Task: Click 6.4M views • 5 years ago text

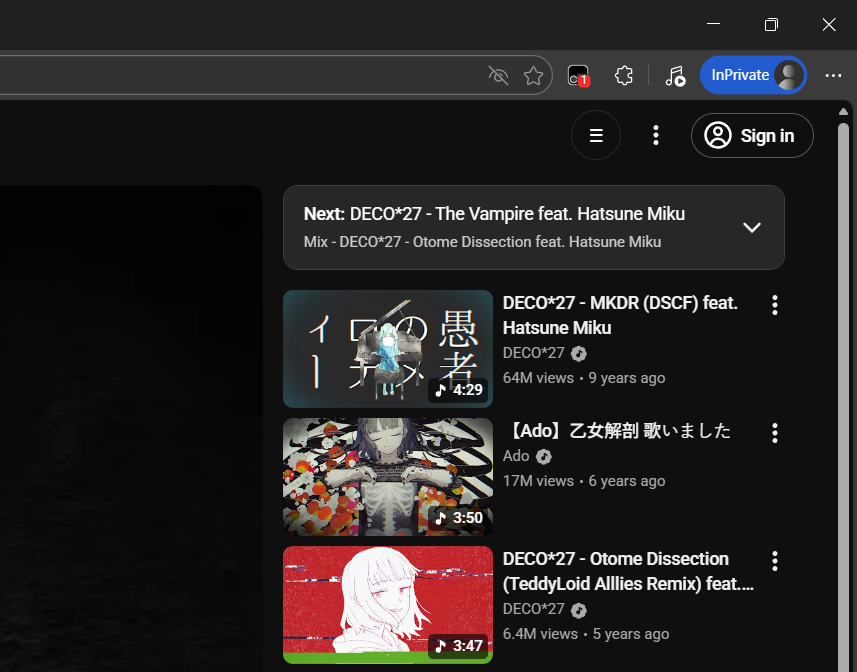Action: [586, 634]
